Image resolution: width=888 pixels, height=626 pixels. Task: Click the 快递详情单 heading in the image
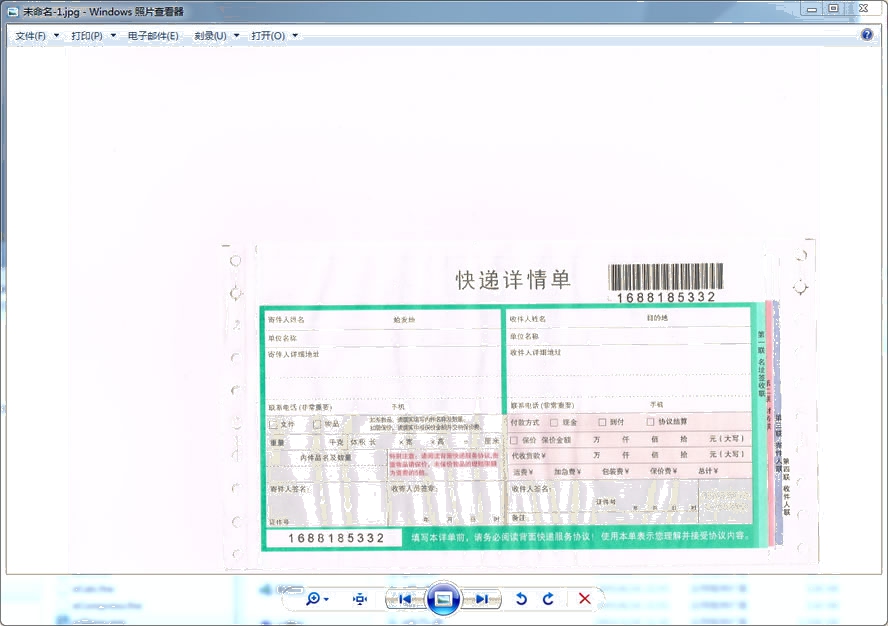pos(513,280)
